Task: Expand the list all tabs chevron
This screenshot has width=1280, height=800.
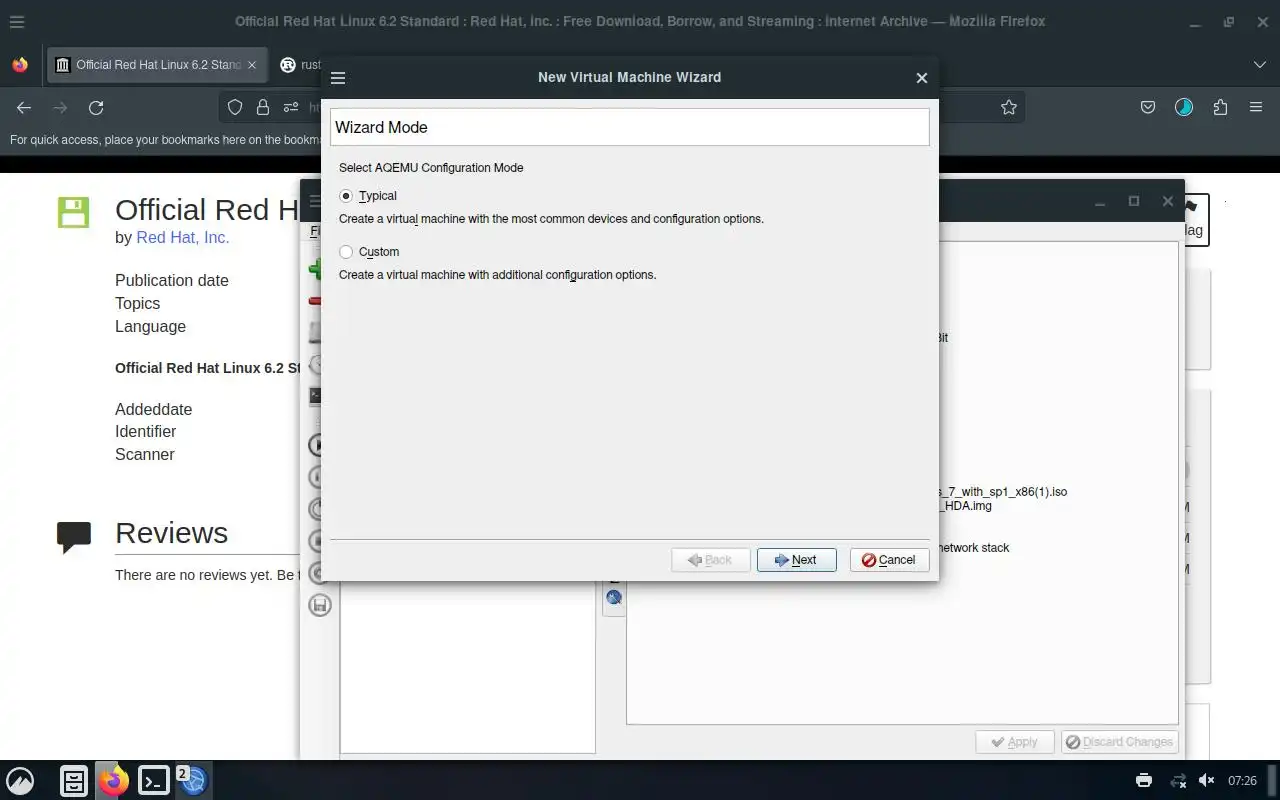Action: coord(1259,65)
